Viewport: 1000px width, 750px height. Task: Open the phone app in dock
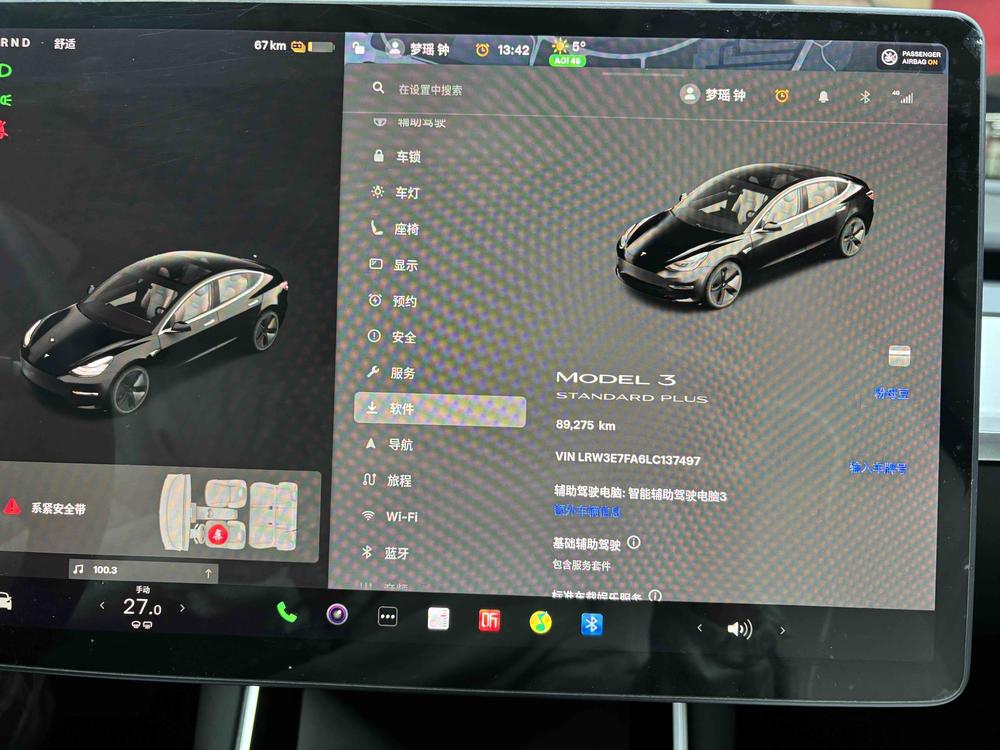(287, 613)
